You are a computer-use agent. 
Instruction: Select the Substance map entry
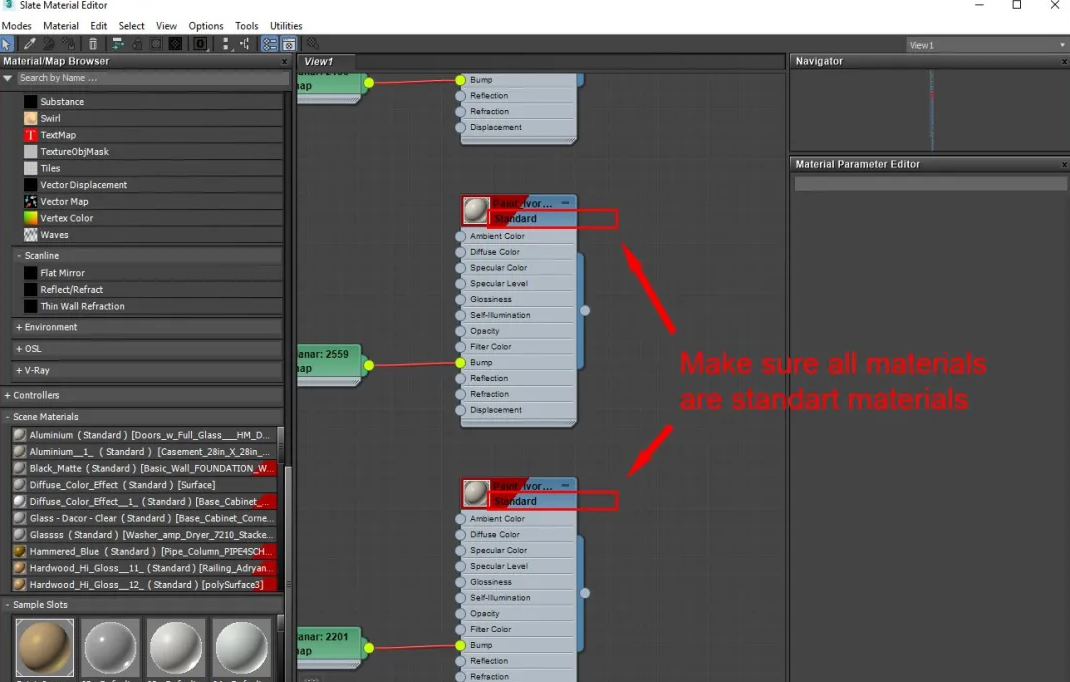click(153, 102)
